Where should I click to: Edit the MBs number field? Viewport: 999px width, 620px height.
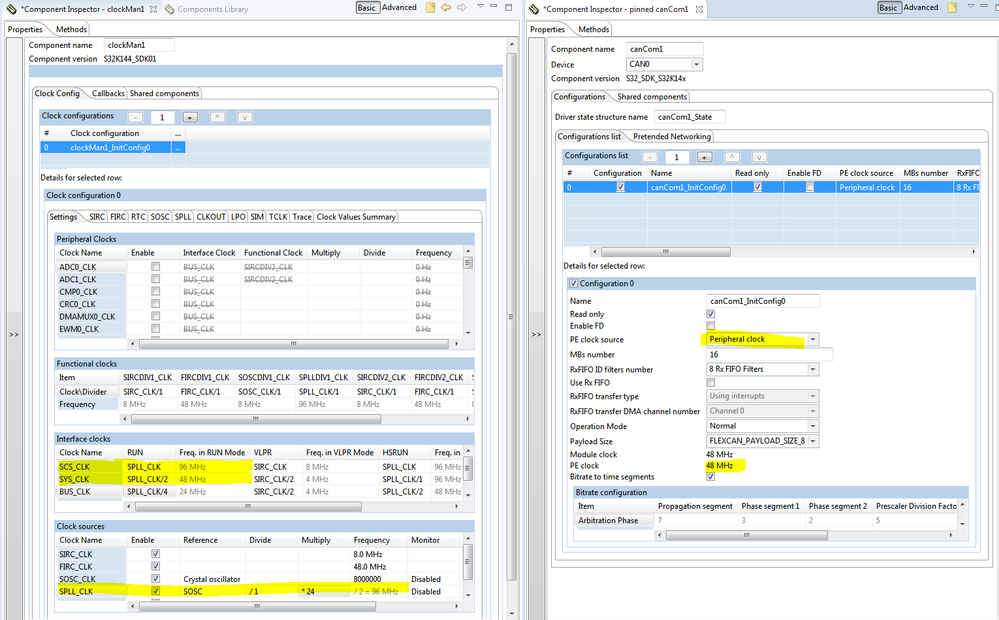pos(769,355)
